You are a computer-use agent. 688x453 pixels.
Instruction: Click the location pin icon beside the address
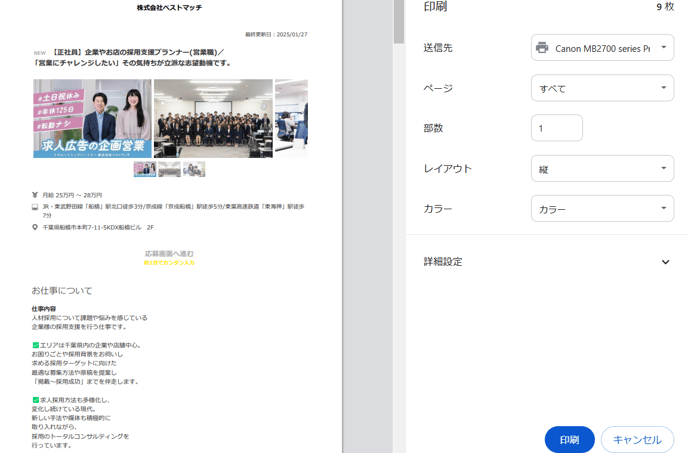coord(35,227)
